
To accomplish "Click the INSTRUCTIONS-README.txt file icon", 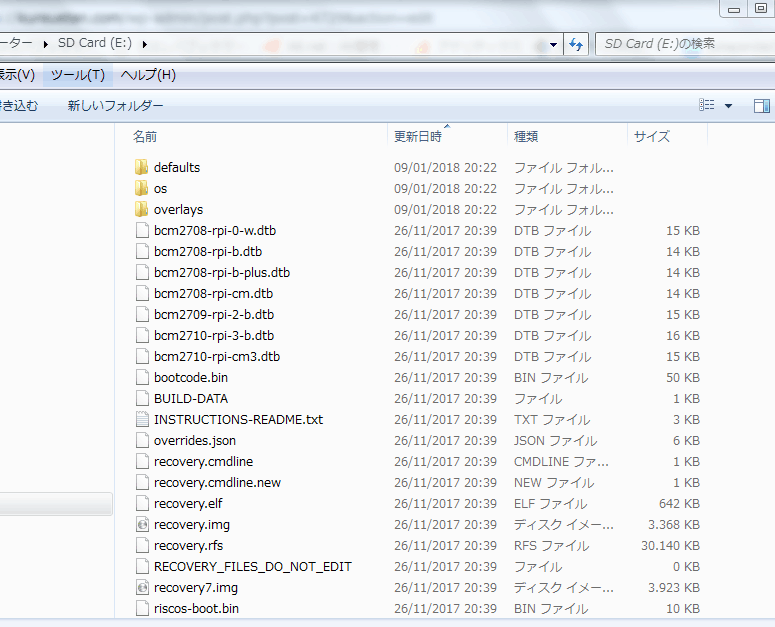I will (x=141, y=419).
